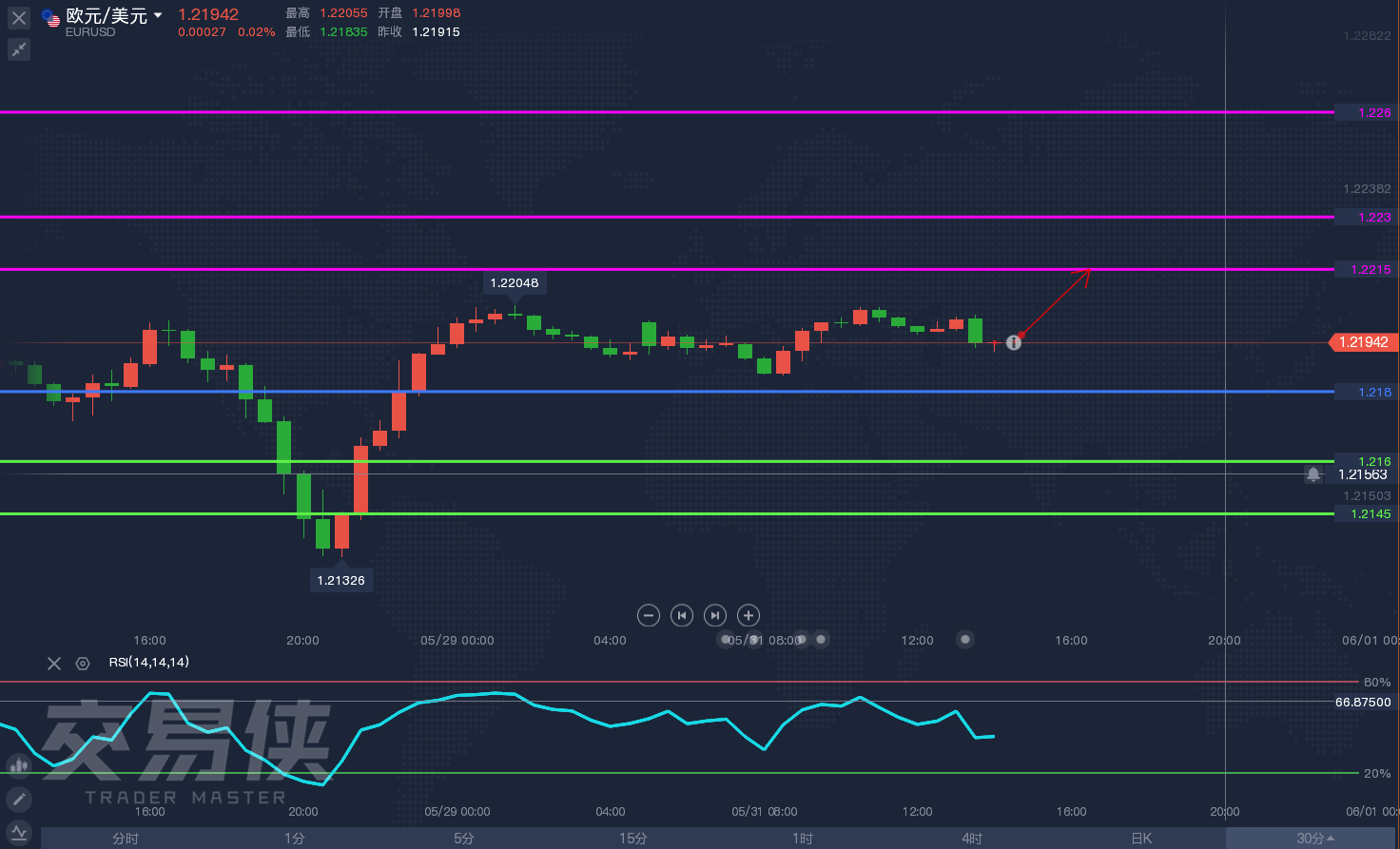1400x849 pixels.
Task: Click the info marker beside the current candle
Action: coord(1014,342)
